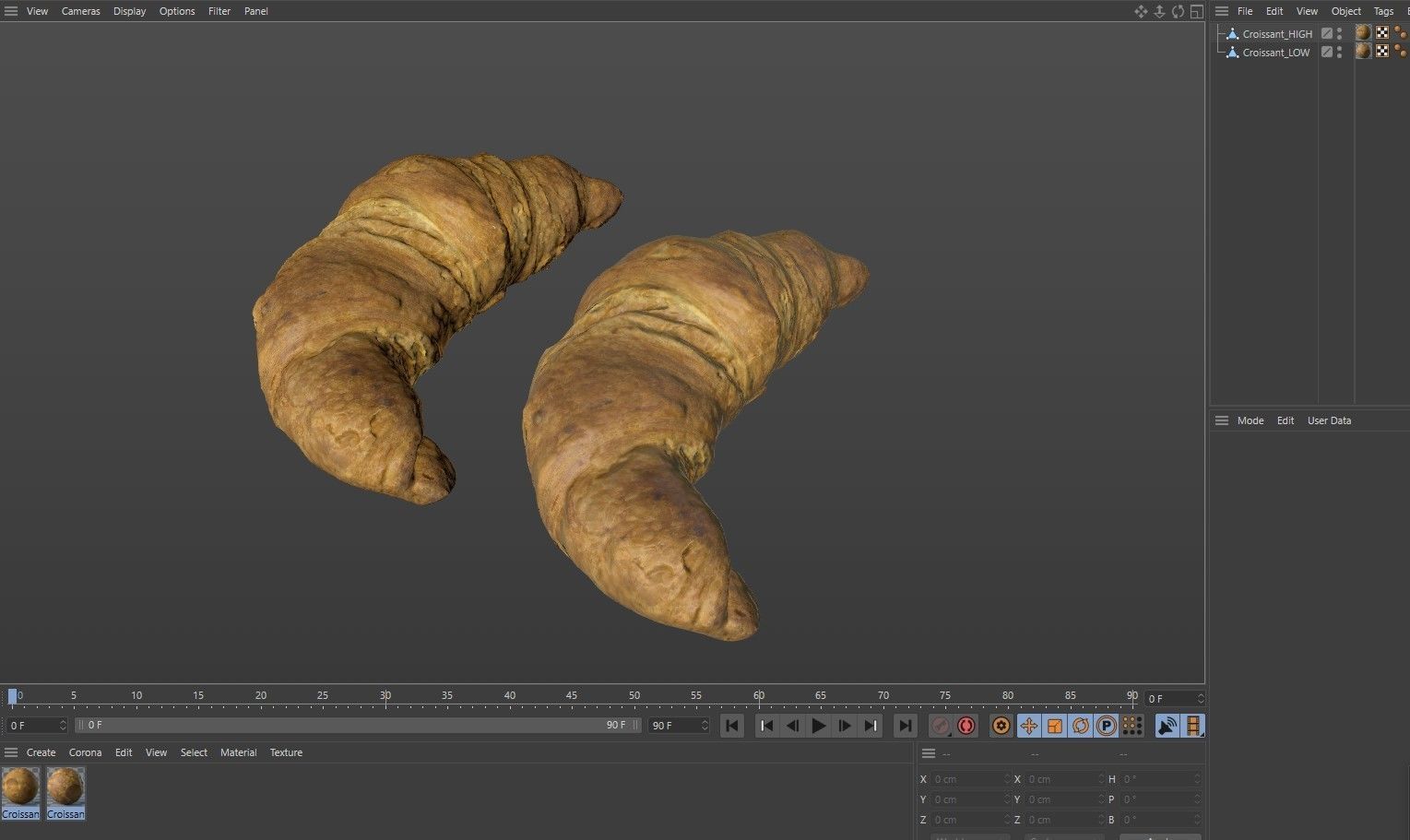Screen dimensions: 1410x840
Task: Select the material tag on Croissant_LOW
Action: 1363,51
